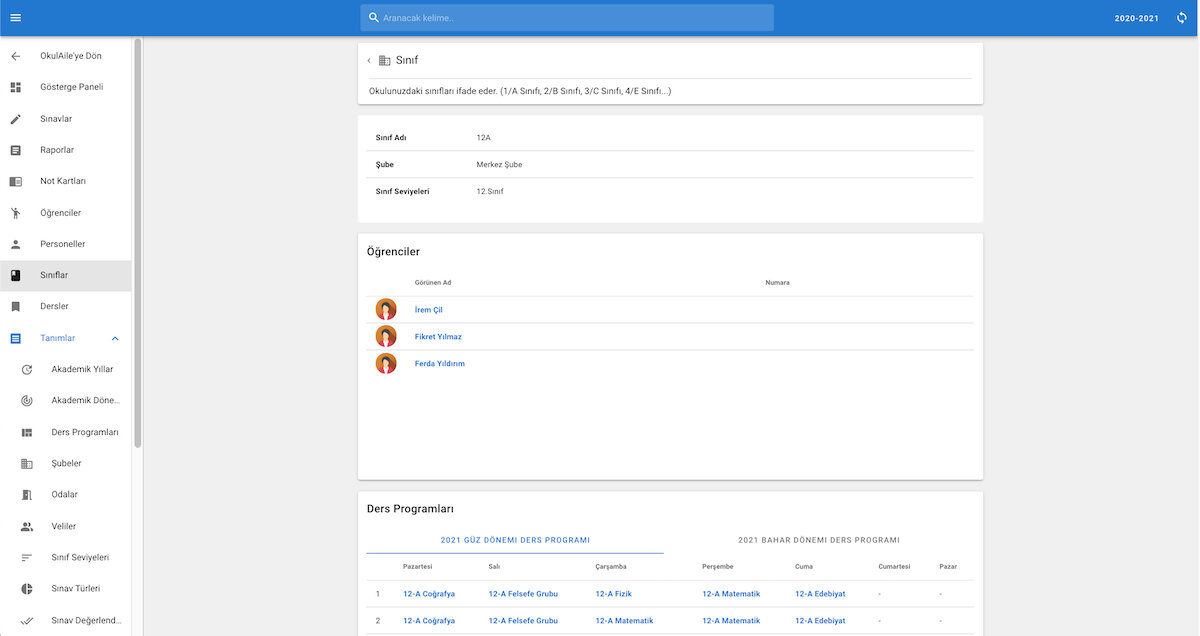This screenshot has height=636, width=1200.
Task: Click Ferda Yıldırım's avatar thumbnail
Action: (386, 364)
